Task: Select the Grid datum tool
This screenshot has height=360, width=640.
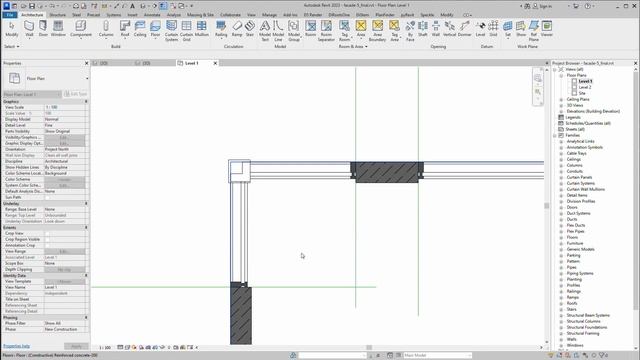Action: click(x=493, y=29)
